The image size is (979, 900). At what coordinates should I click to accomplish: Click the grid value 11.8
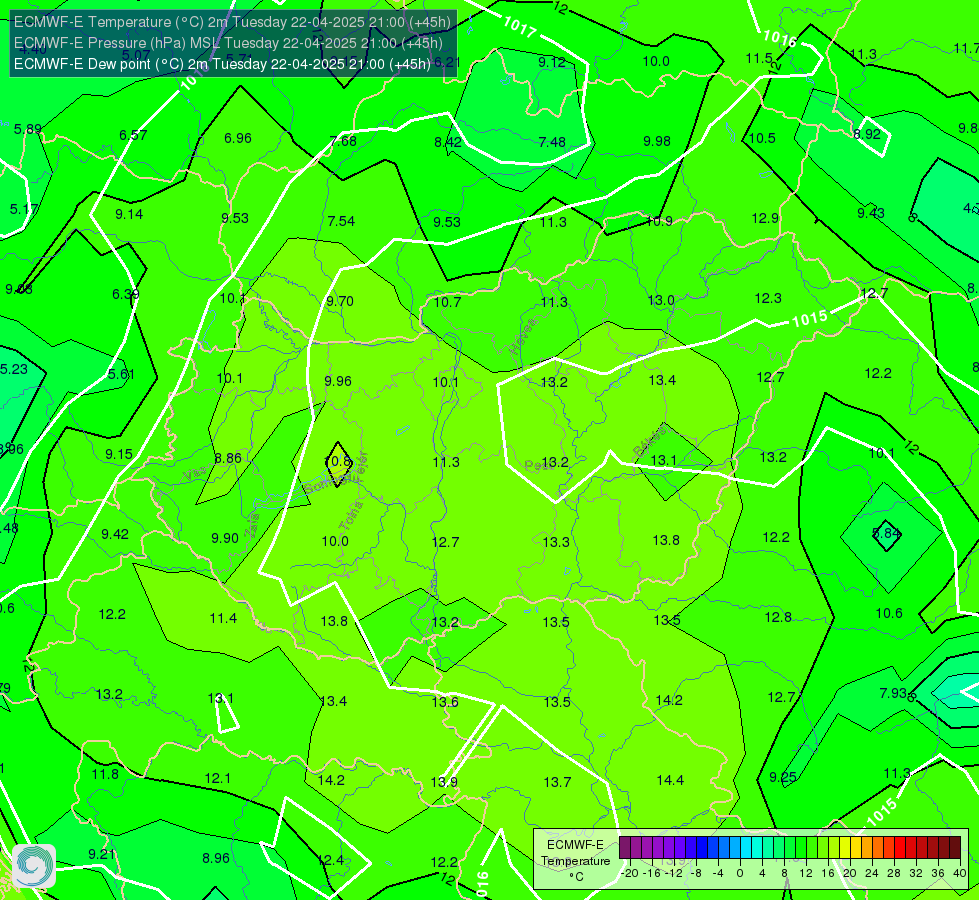click(105, 774)
